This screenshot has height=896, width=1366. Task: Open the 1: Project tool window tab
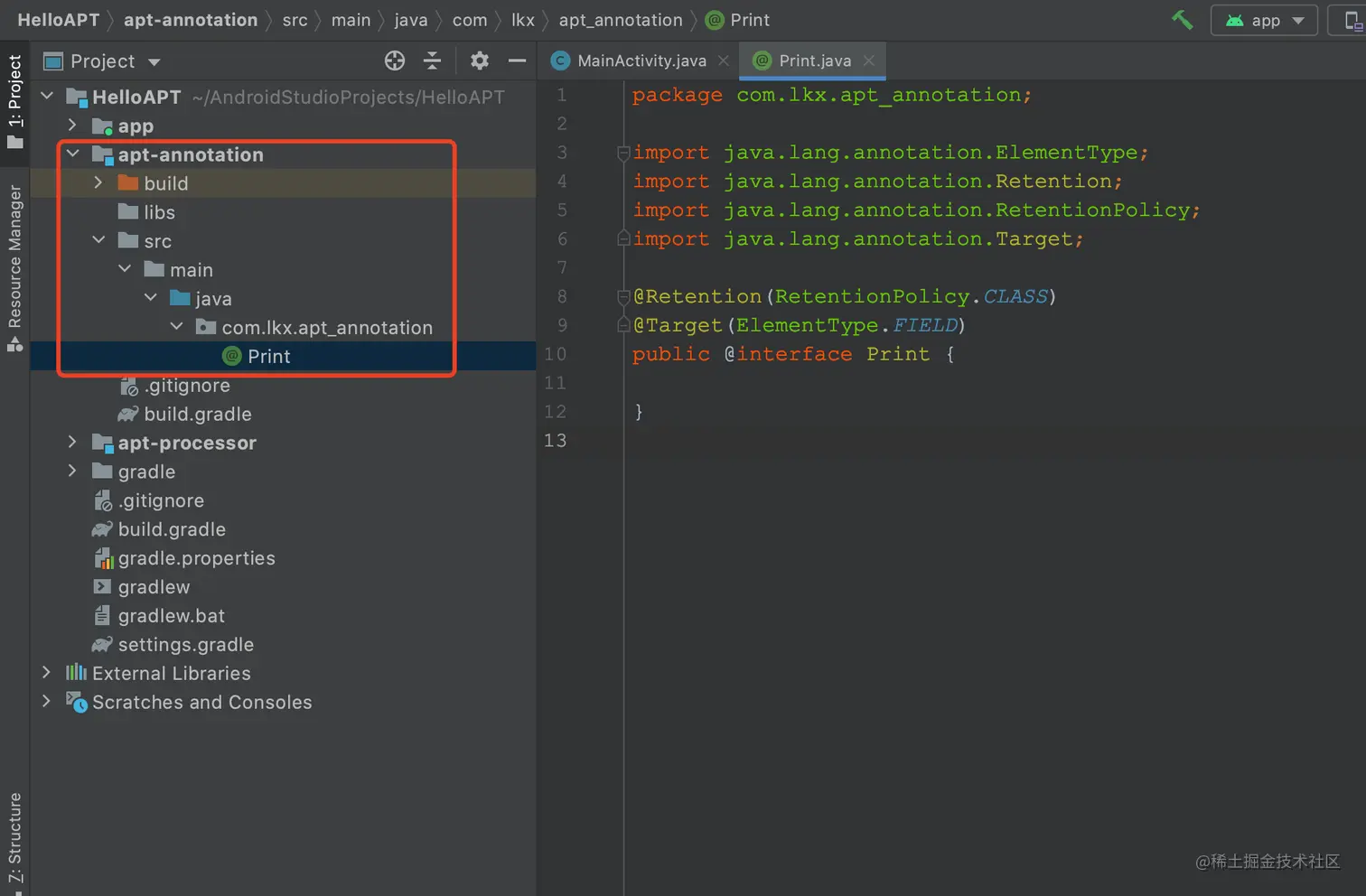[x=14, y=101]
